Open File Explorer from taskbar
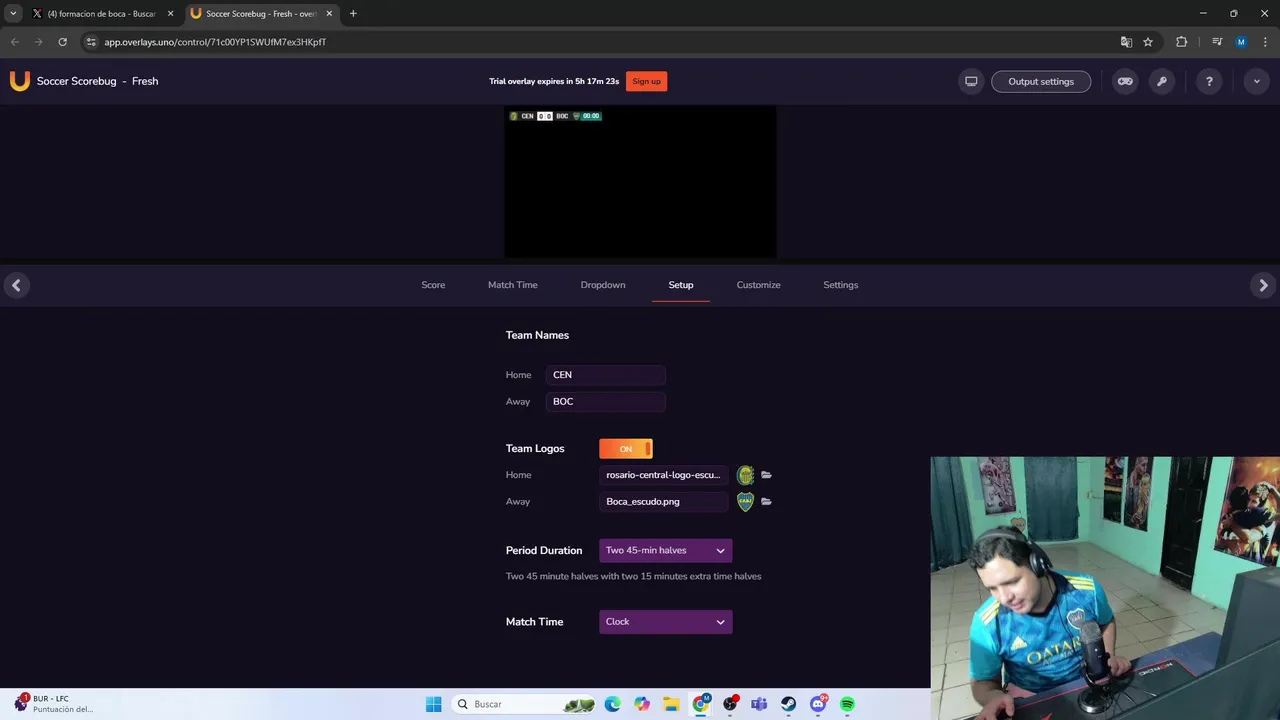 671,704
